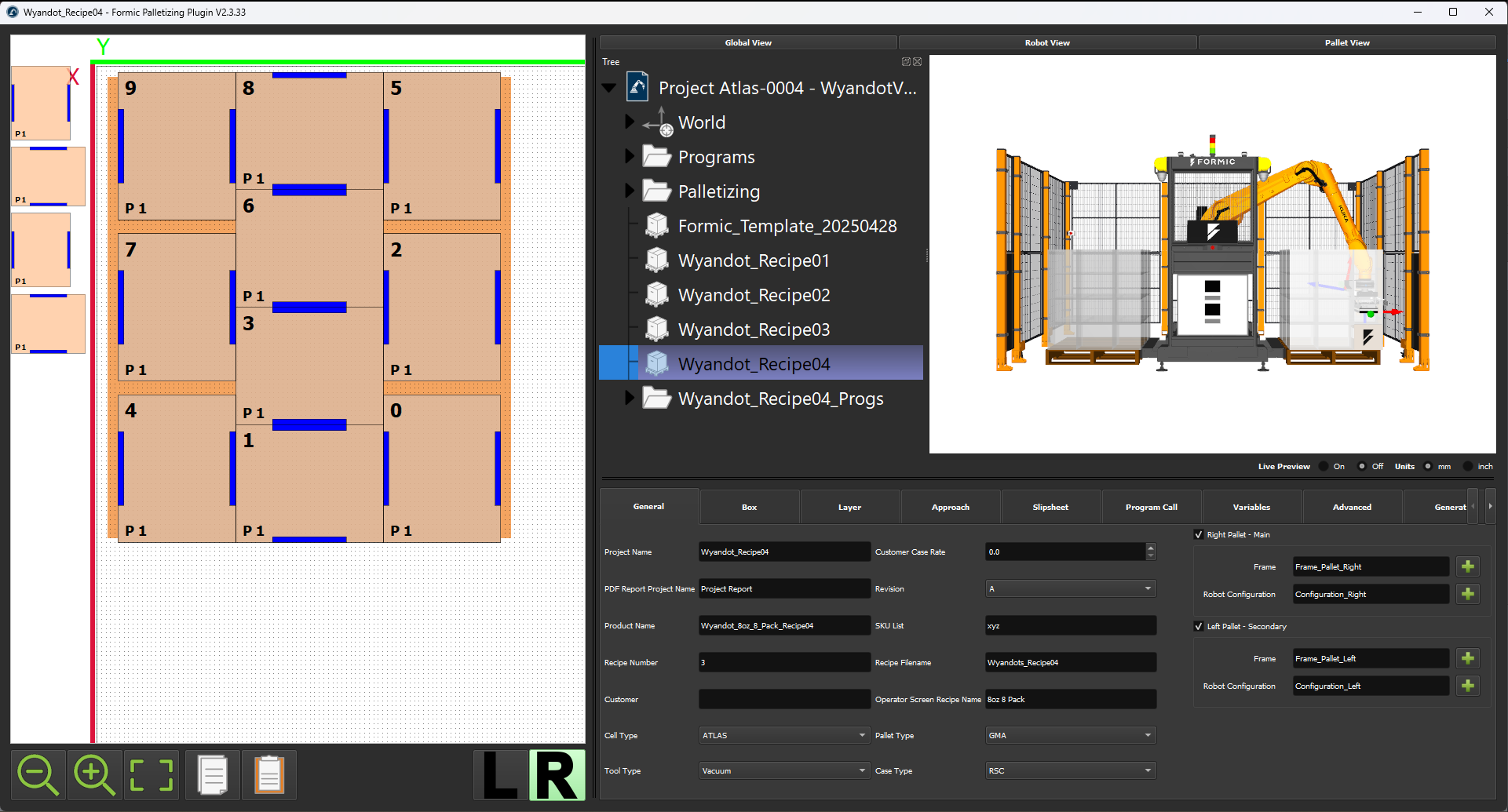Click the Programs folder icon

point(656,157)
